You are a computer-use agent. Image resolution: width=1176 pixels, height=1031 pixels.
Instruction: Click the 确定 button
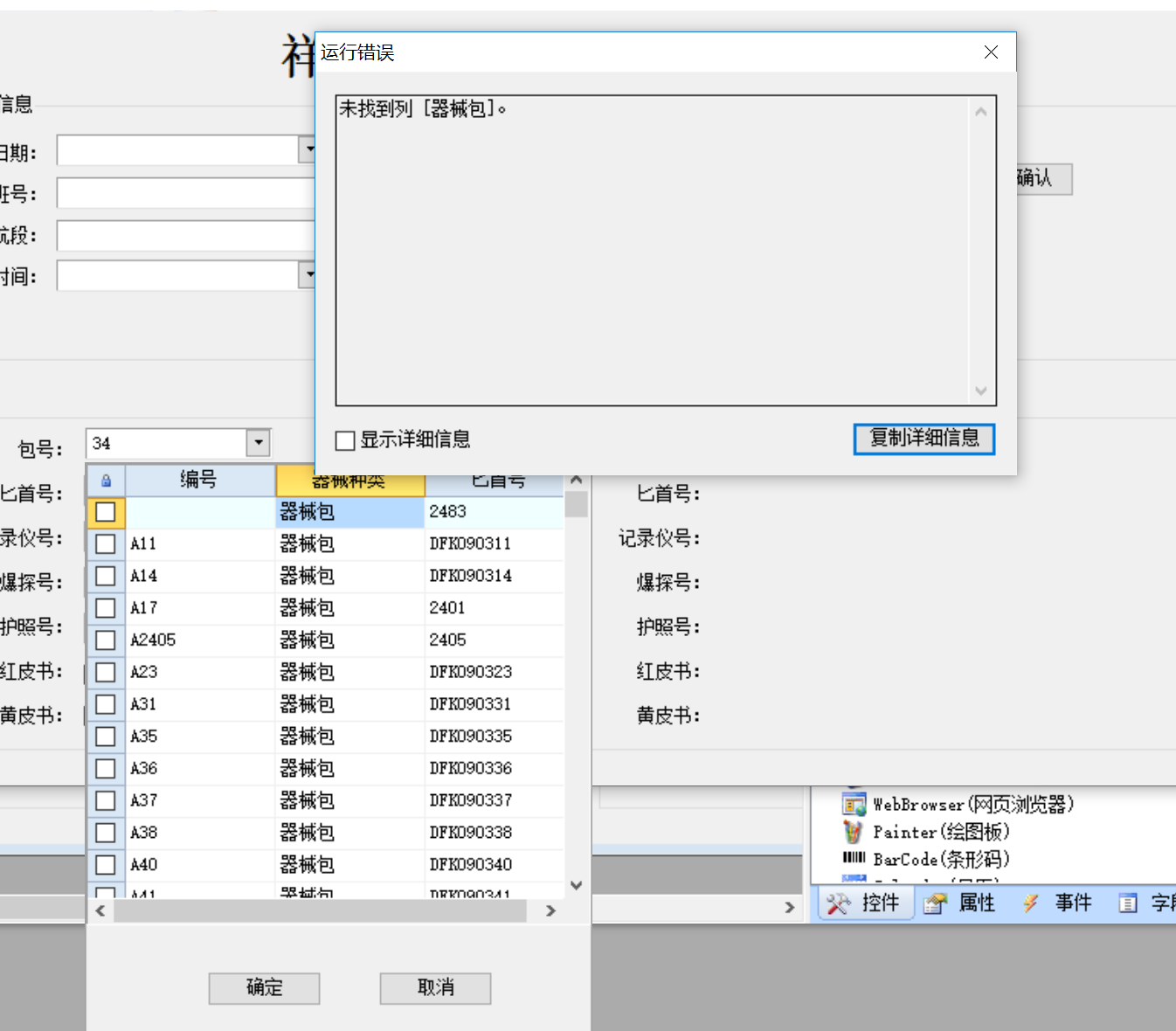[264, 988]
